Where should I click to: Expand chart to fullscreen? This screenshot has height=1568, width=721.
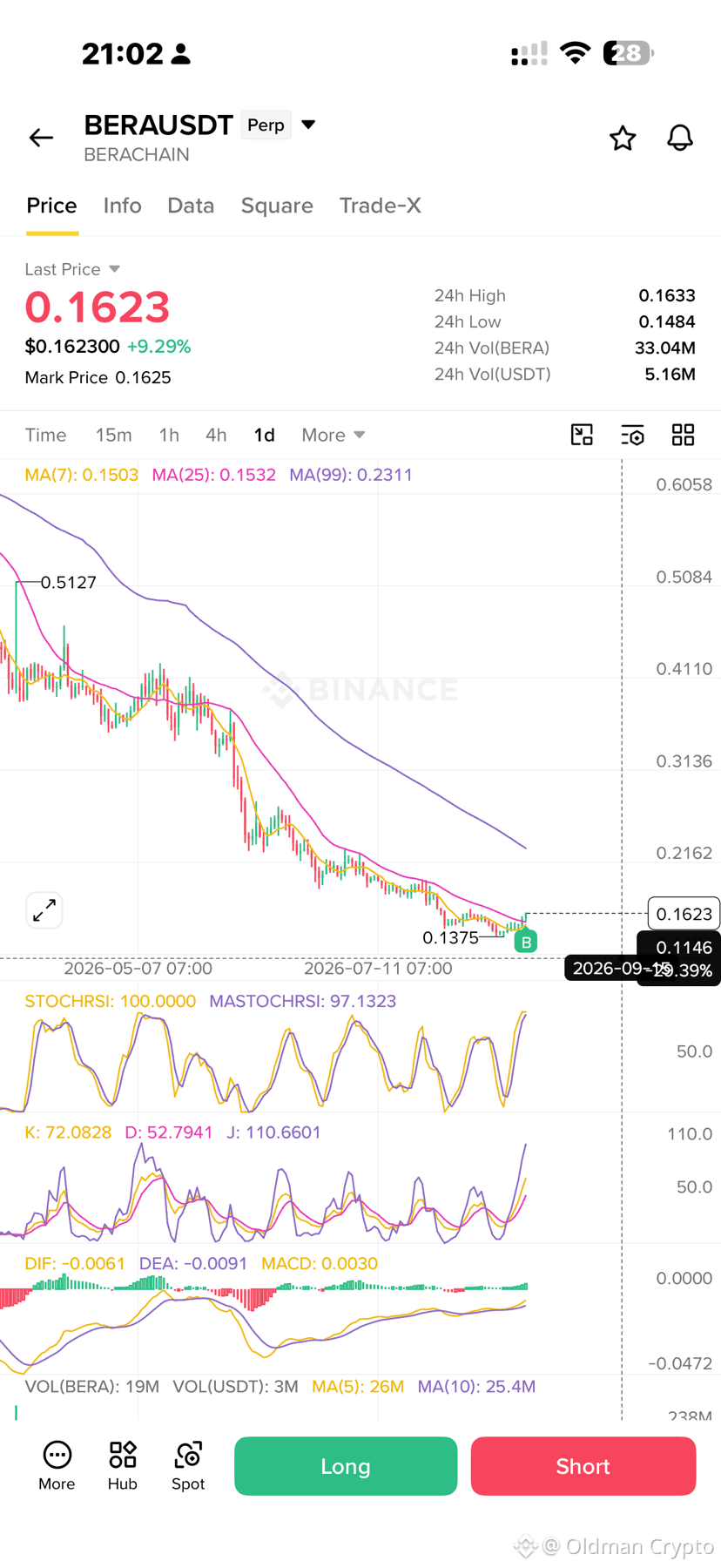click(44, 910)
